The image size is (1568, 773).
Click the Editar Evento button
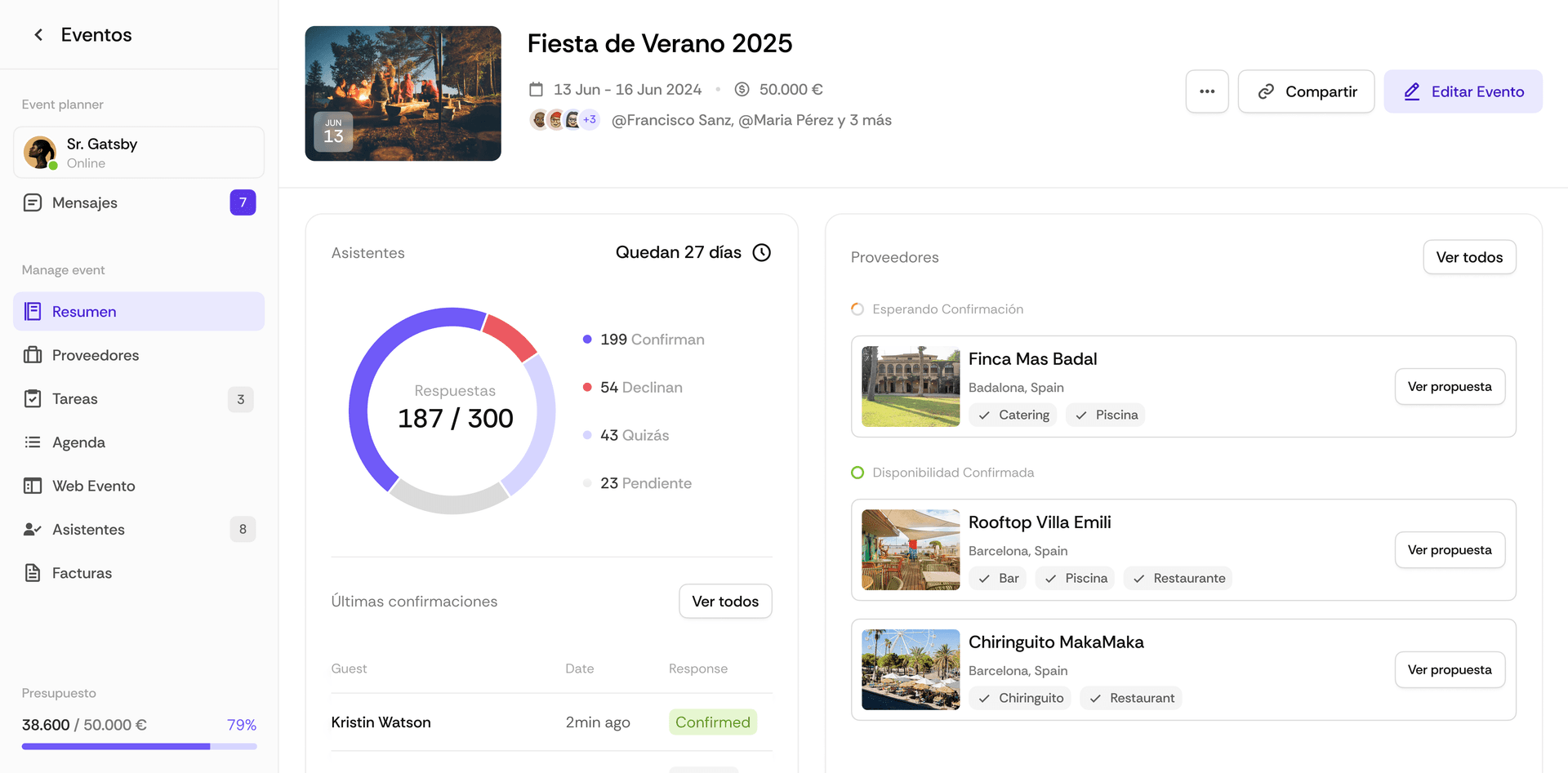pyautogui.click(x=1463, y=91)
